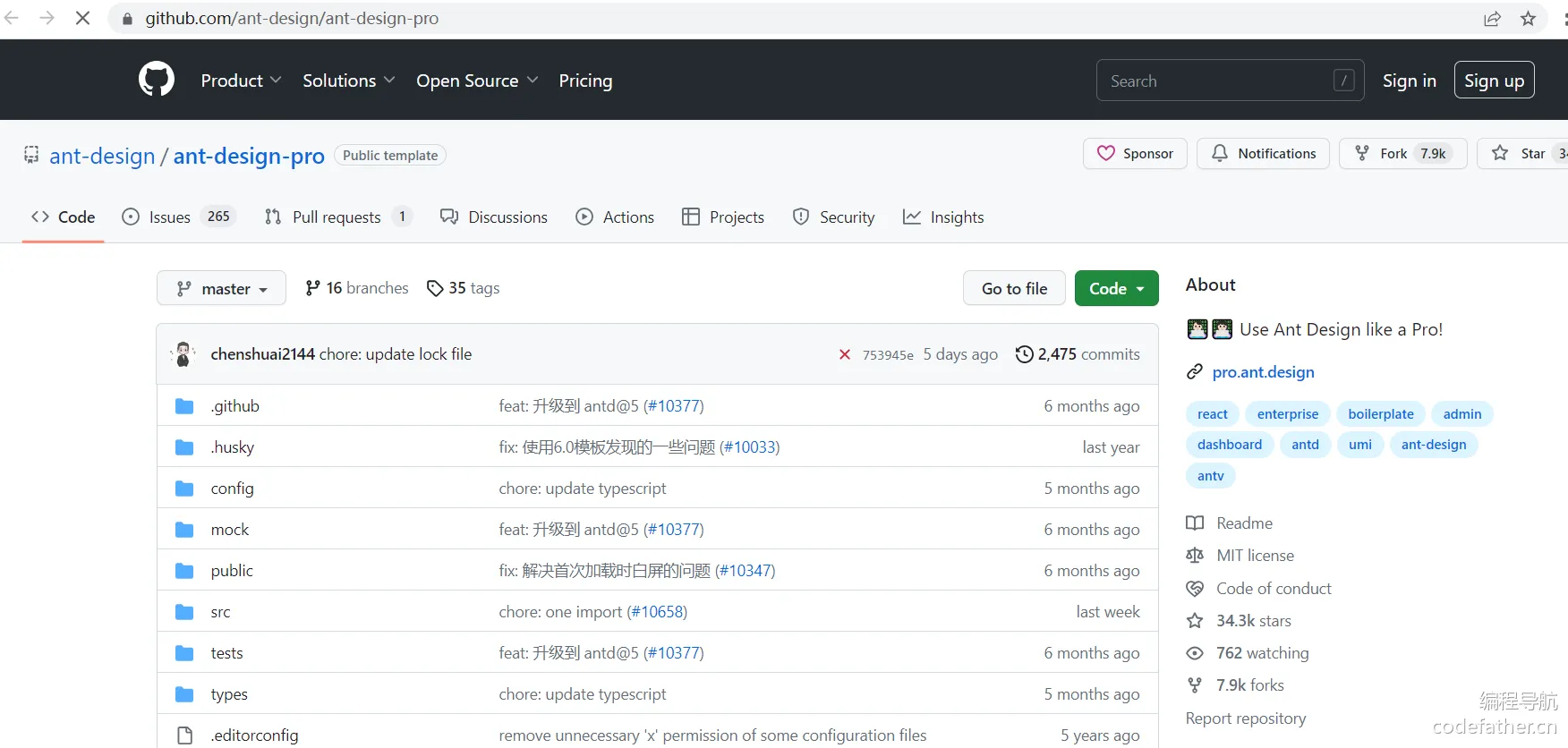Click the Readme book icon
Viewport: 1568px width, 748px height.
(x=1195, y=523)
